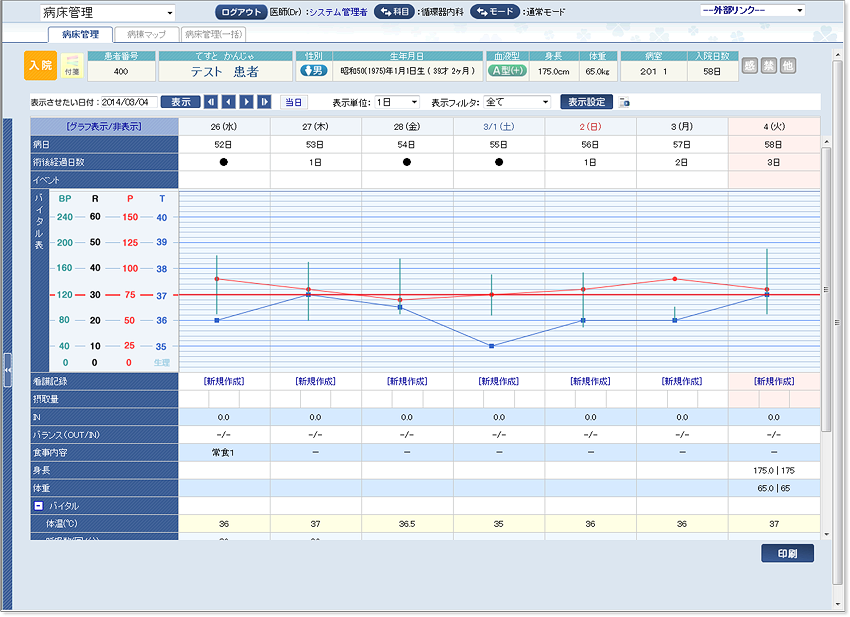Viewport: 850px width, 617px height.
Task: Switch to 病棟マップ tab
Action: pyautogui.click(x=146, y=34)
